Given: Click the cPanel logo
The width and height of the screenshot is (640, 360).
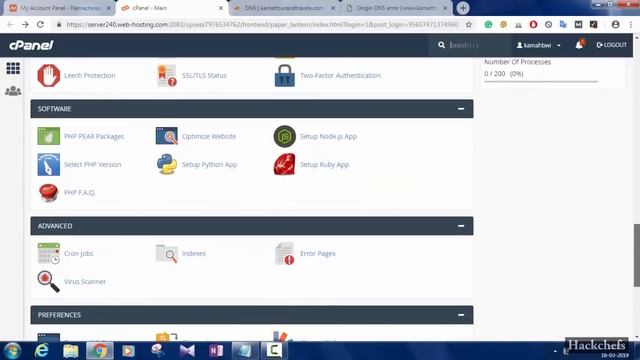Looking at the screenshot, I should pyautogui.click(x=31, y=45).
